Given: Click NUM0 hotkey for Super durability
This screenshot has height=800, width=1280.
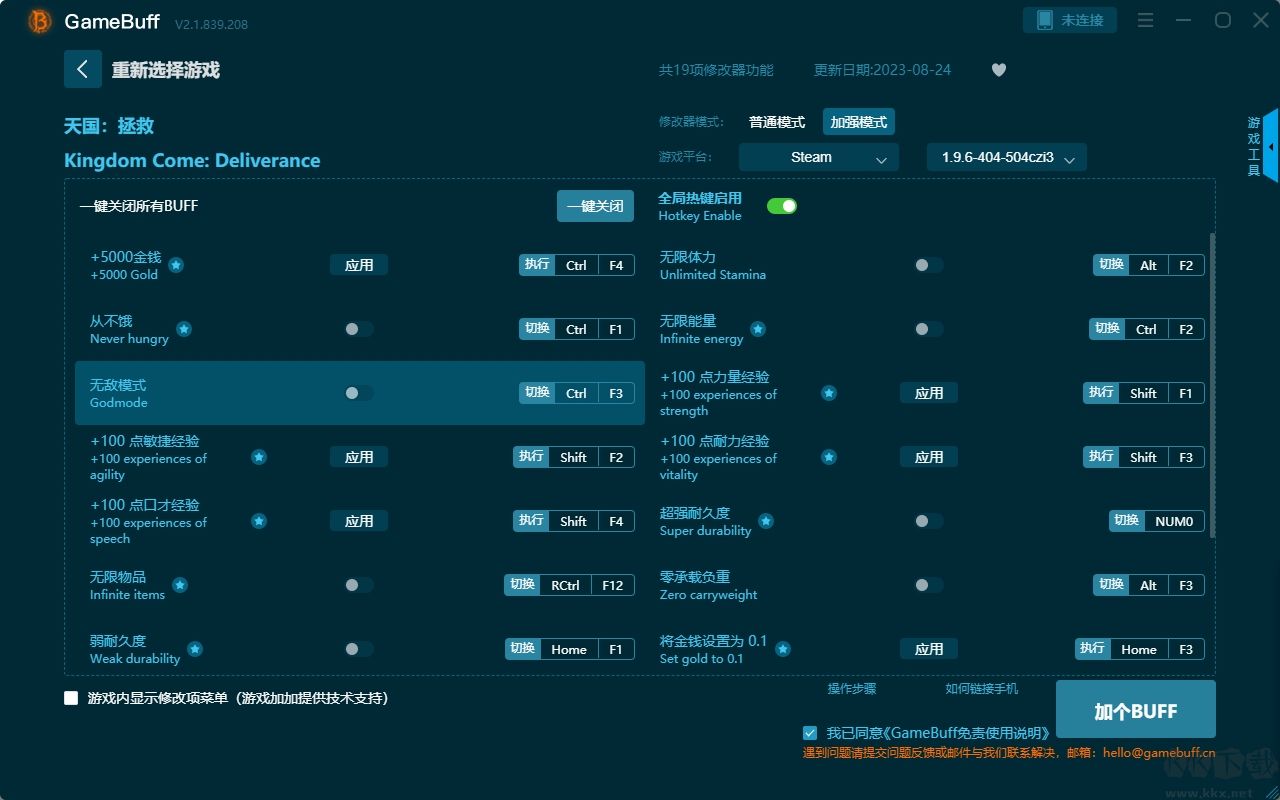Looking at the screenshot, I should click(x=1157, y=521).
